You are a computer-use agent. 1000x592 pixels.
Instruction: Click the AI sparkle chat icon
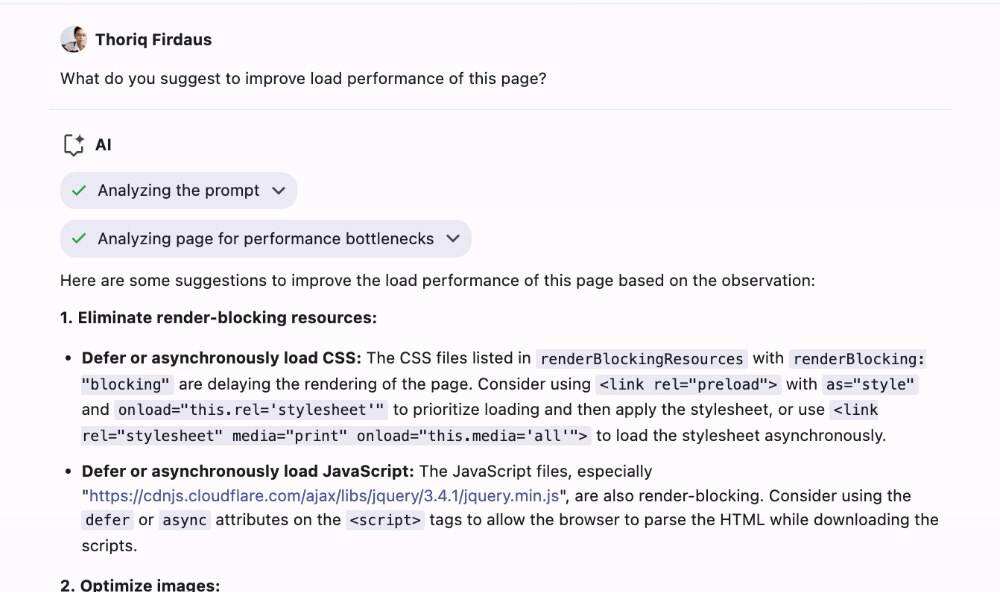73,145
